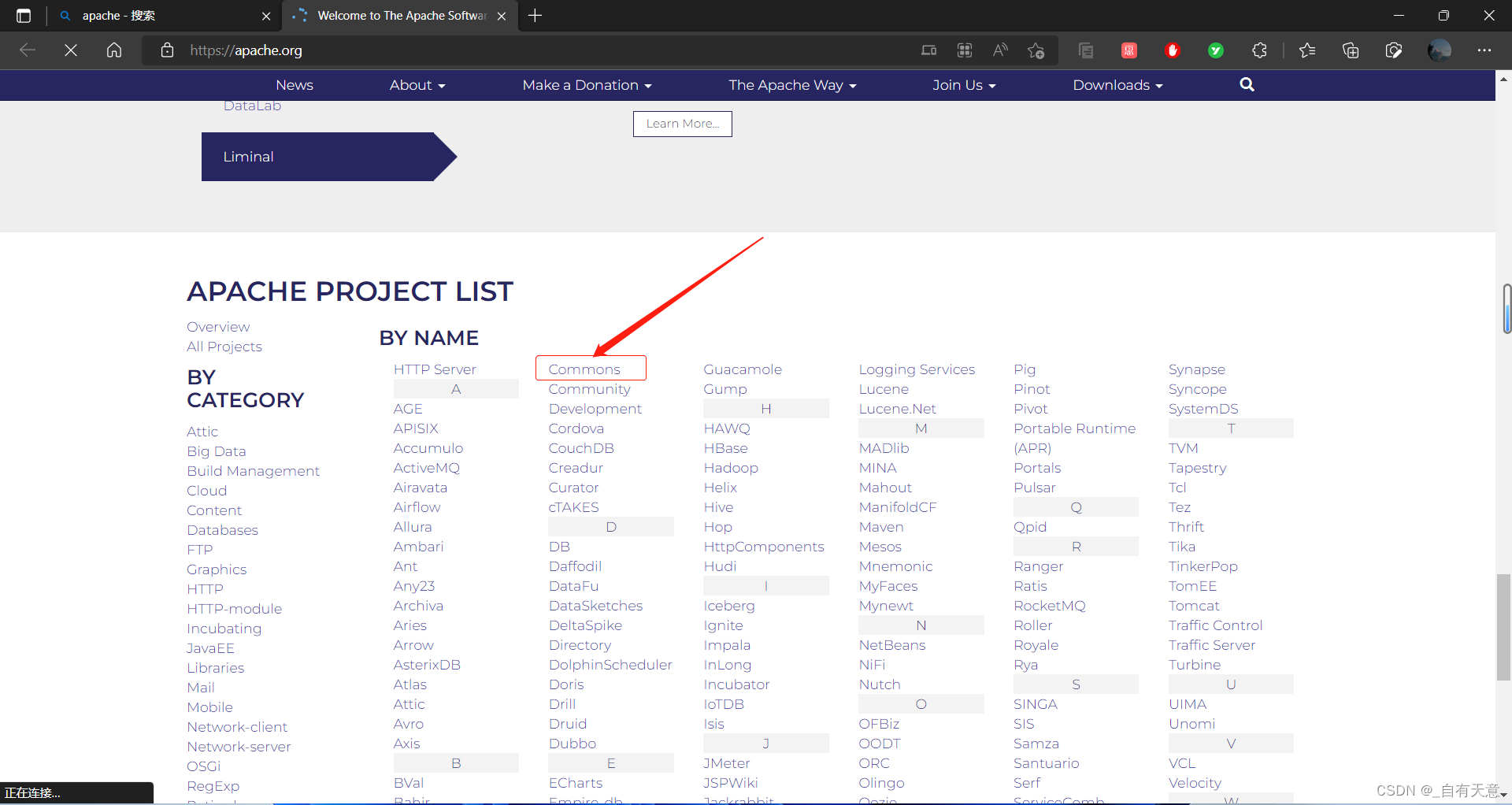Viewport: 1512px width, 805px height.
Task: Open the HTTP Server project link
Action: (x=435, y=369)
